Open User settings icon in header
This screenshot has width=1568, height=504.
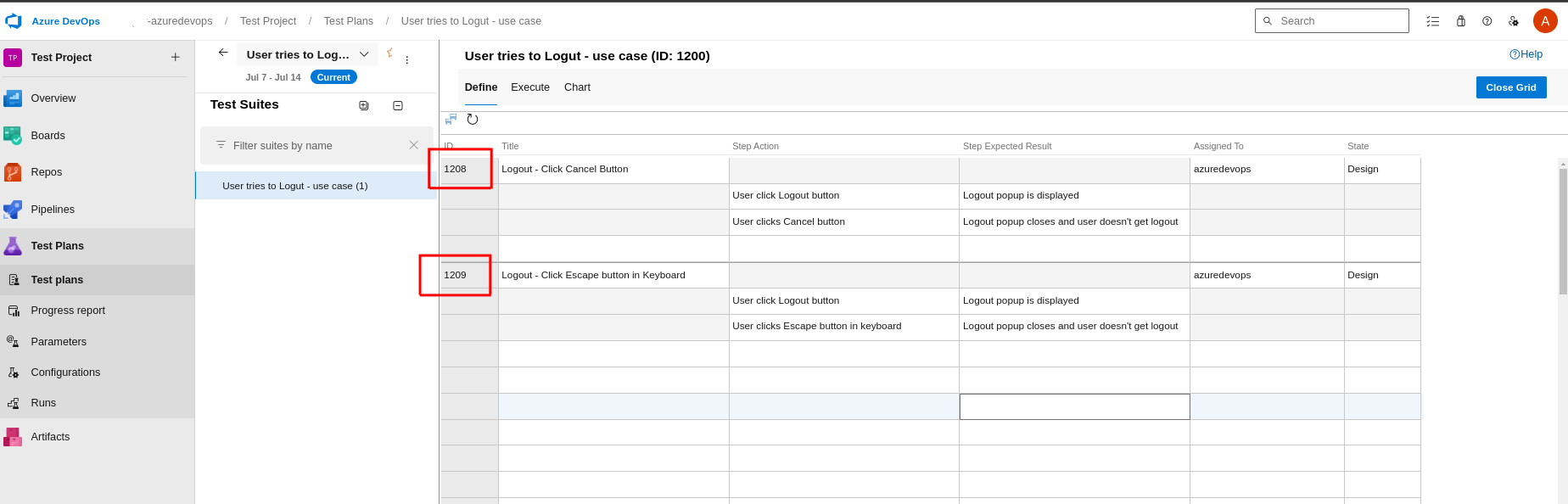1513,21
